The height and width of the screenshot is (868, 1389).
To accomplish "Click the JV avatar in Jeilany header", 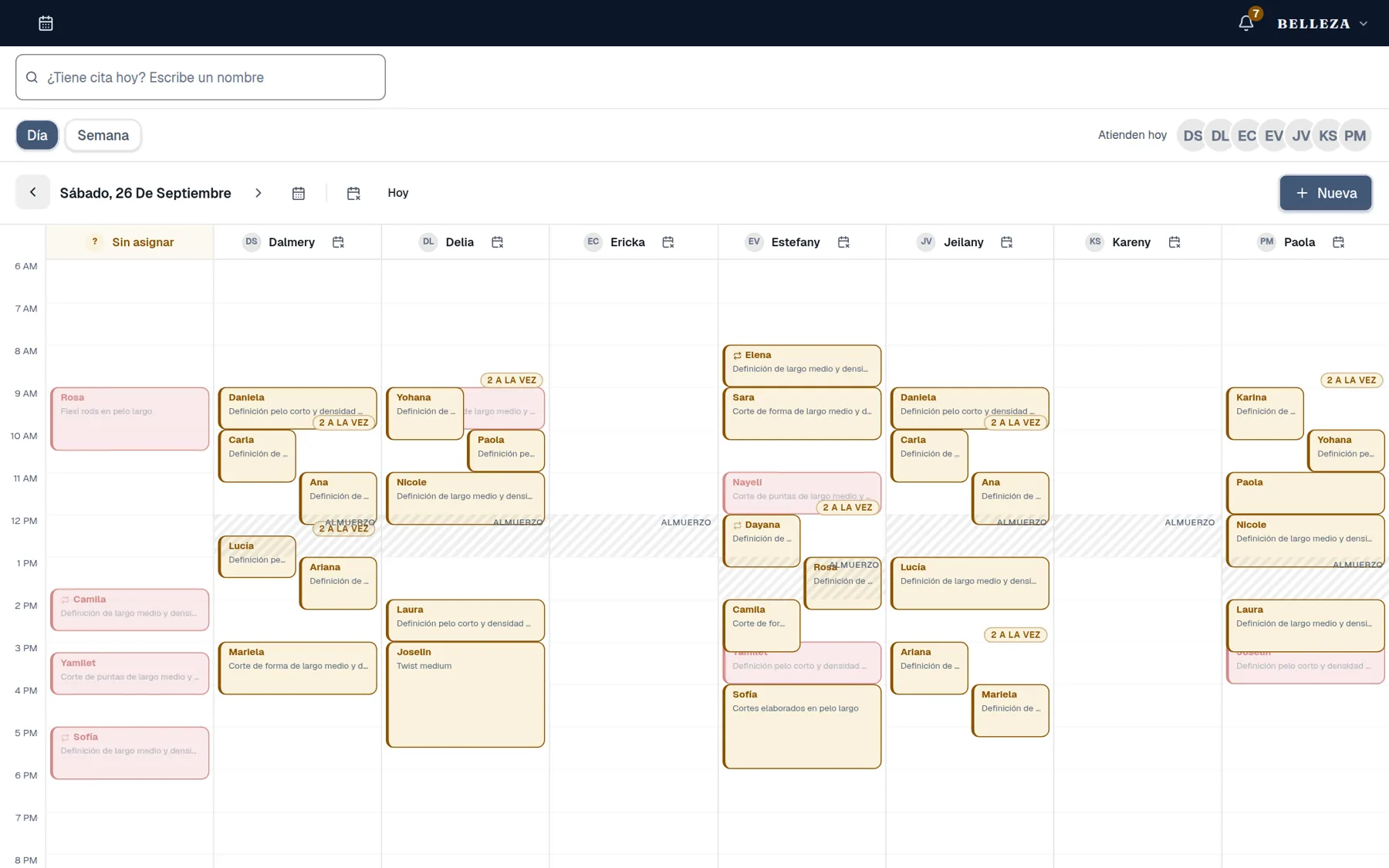I will [926, 242].
